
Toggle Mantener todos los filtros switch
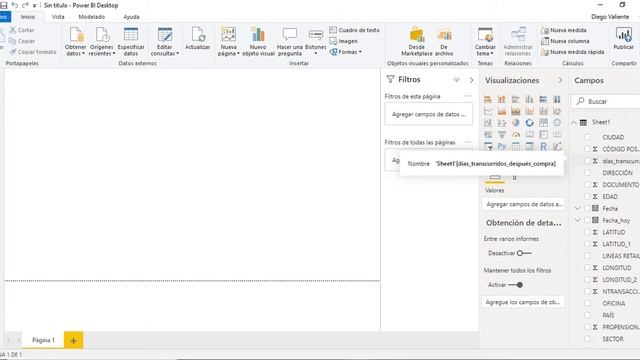(x=516, y=285)
